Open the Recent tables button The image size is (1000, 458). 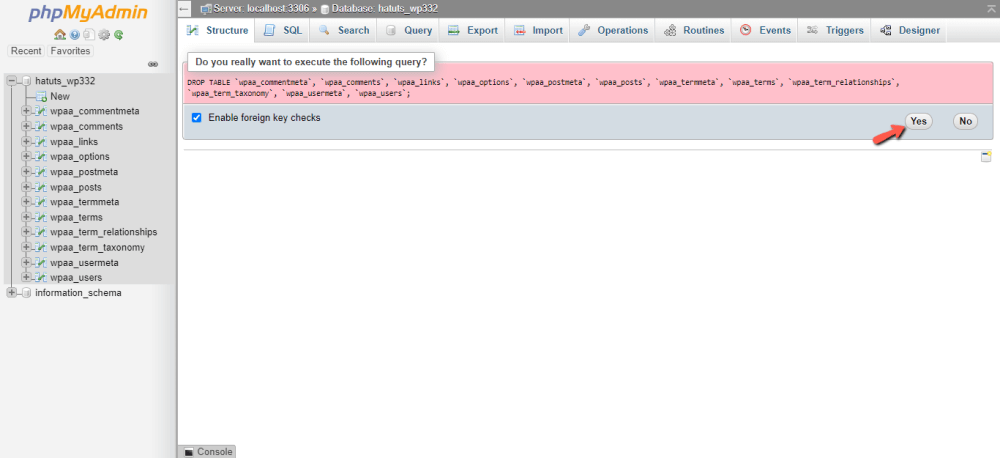point(26,51)
